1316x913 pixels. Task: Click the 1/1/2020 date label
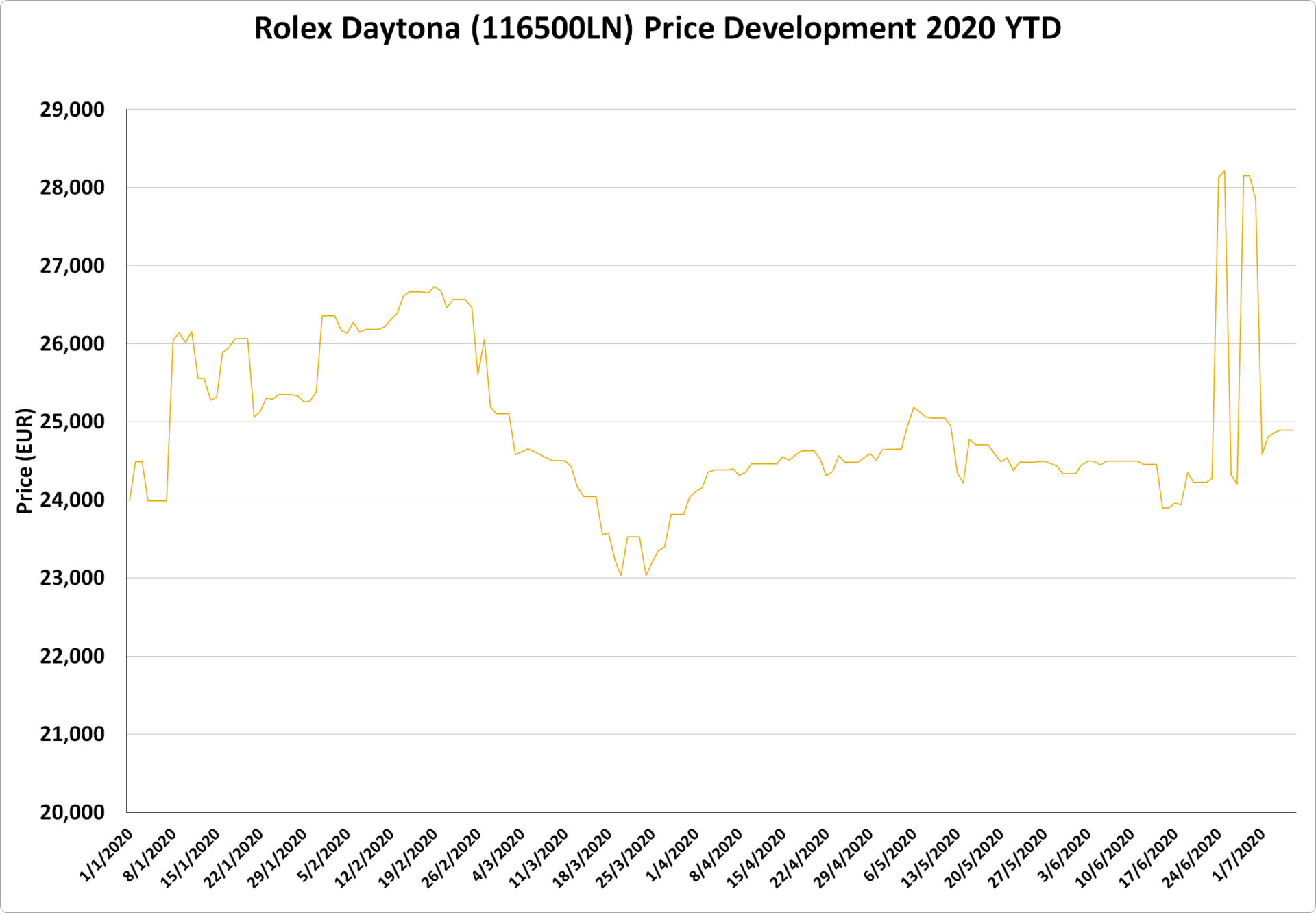tap(106, 855)
